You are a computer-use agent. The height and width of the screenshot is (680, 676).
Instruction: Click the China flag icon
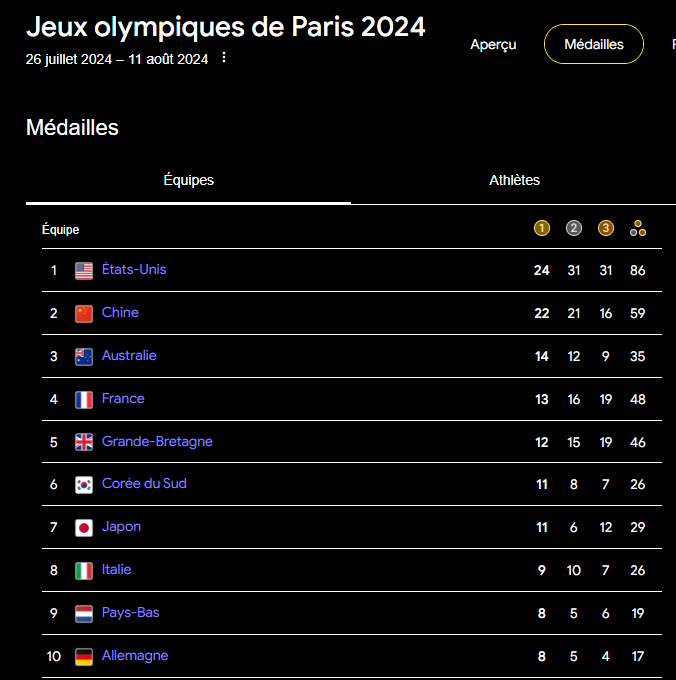click(x=84, y=313)
